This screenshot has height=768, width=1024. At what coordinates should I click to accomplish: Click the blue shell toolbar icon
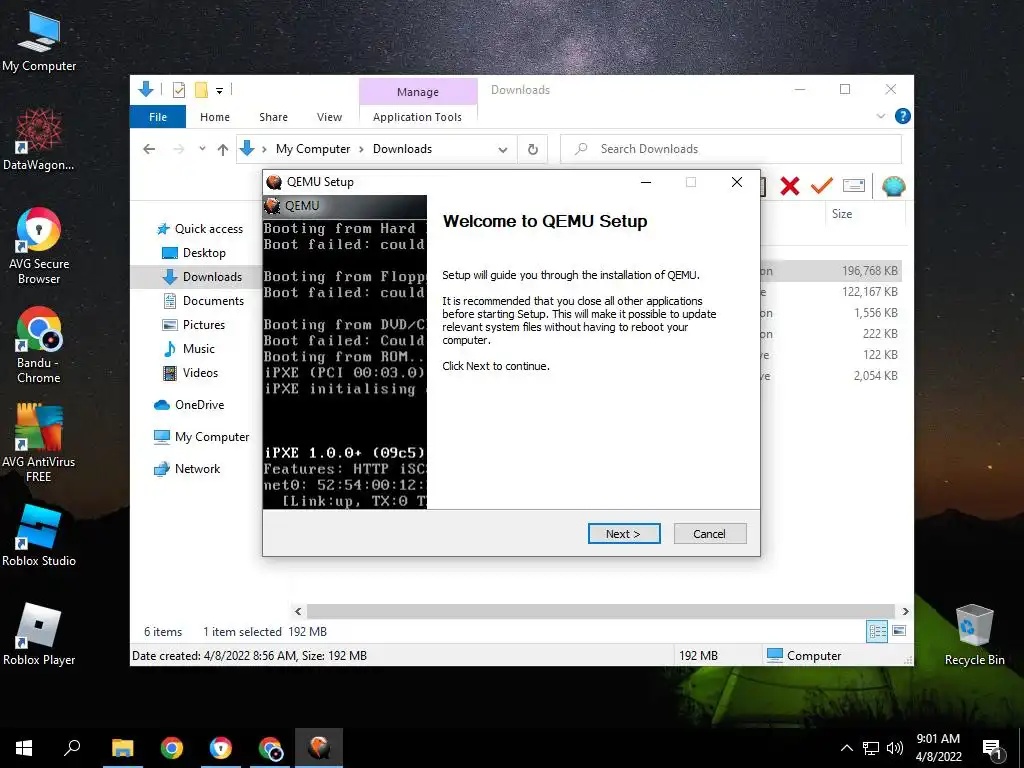point(893,186)
